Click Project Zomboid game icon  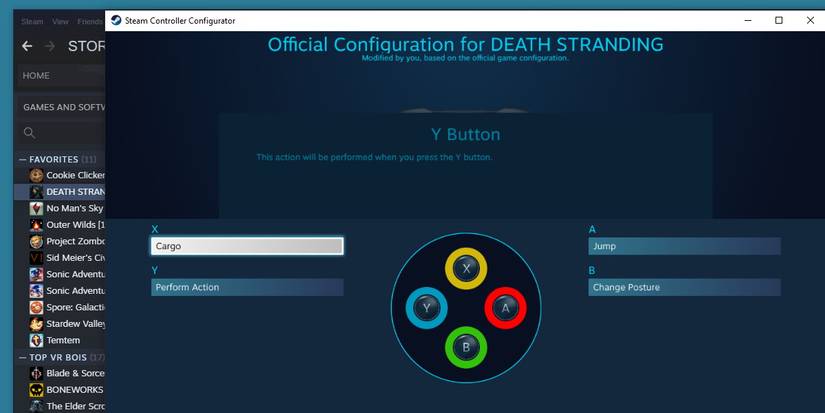[36, 241]
